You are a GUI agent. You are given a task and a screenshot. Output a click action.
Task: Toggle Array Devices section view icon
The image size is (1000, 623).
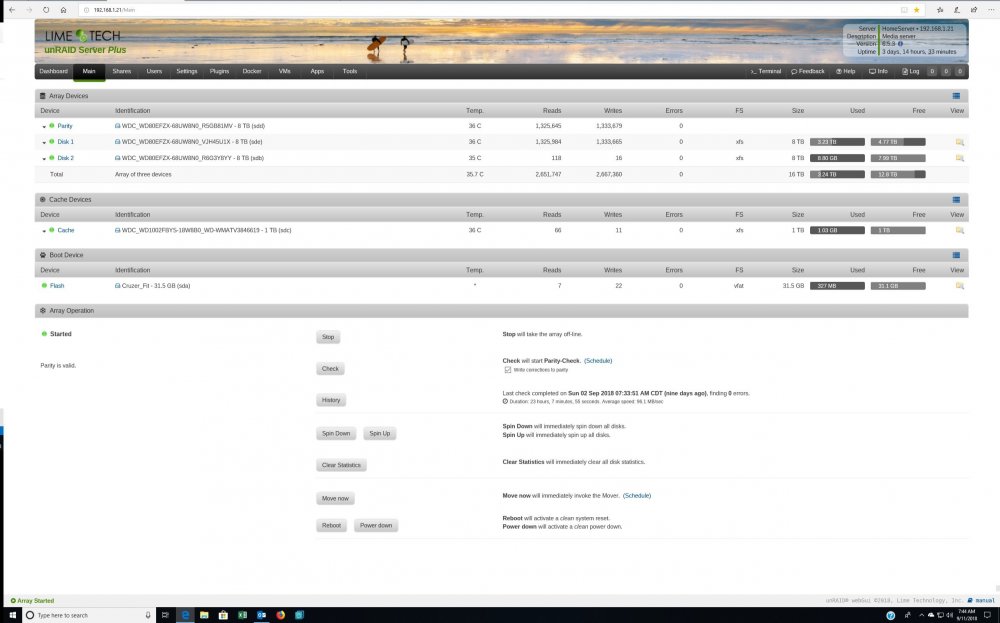(956, 96)
